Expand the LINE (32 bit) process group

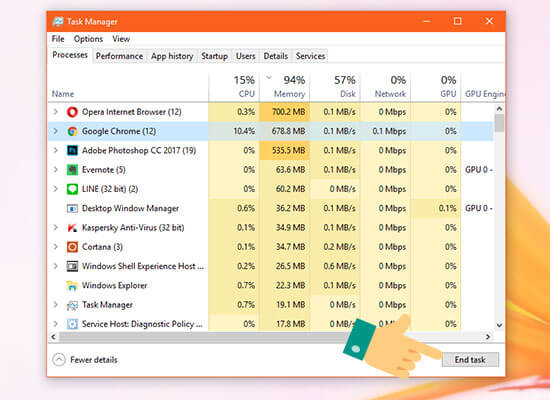click(55, 189)
